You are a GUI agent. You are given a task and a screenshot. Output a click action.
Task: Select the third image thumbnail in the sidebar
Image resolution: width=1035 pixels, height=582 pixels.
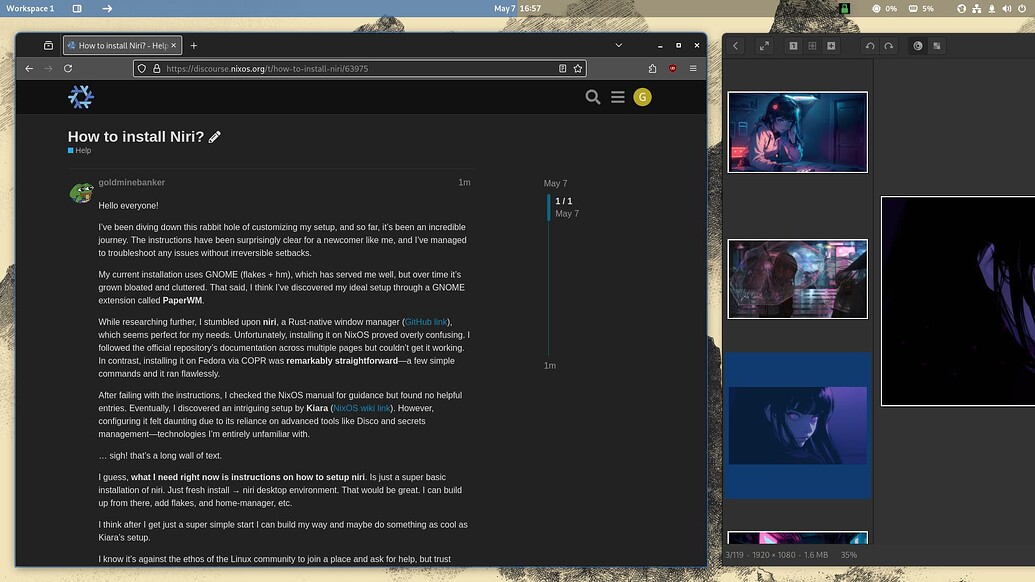coord(797,430)
